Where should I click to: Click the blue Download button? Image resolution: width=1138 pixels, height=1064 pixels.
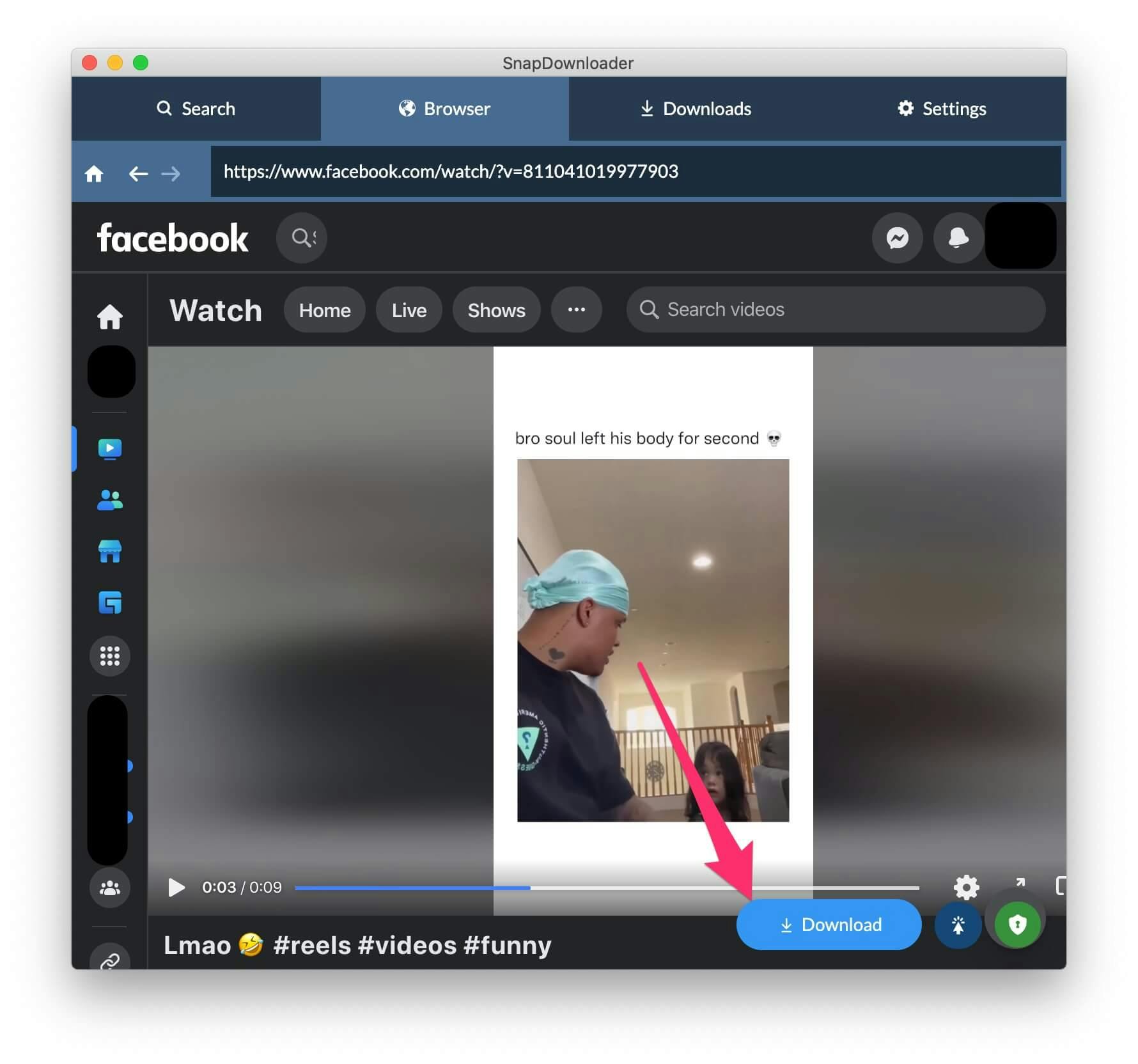pyautogui.click(x=829, y=925)
